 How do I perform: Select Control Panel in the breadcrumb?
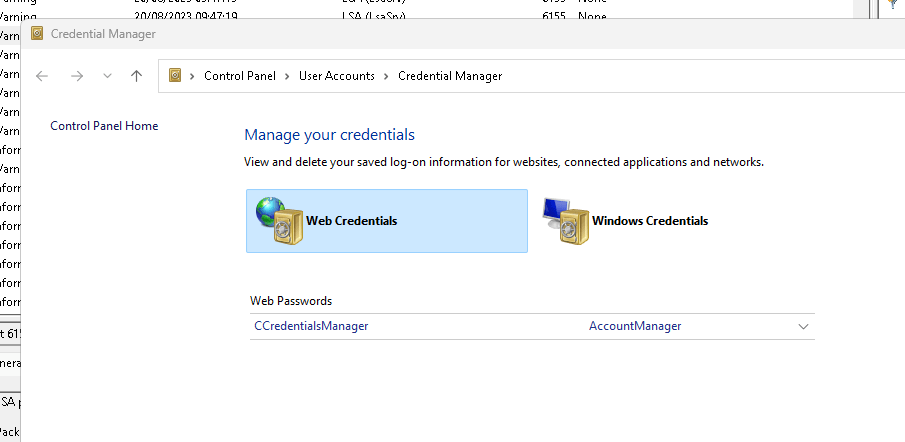tap(240, 76)
